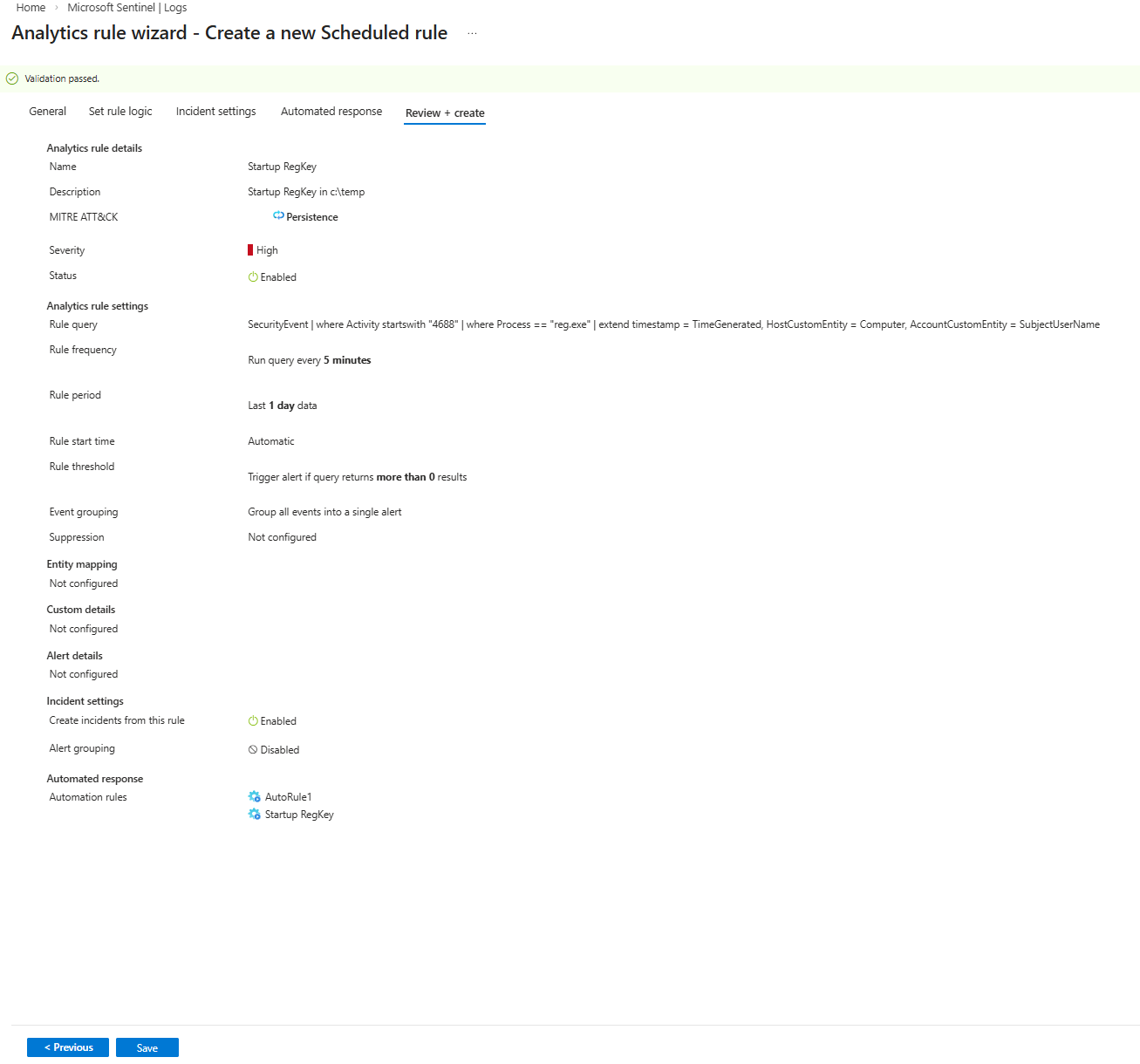The height and width of the screenshot is (1064, 1140).
Task: Select the Automated response tab
Action: [331, 112]
